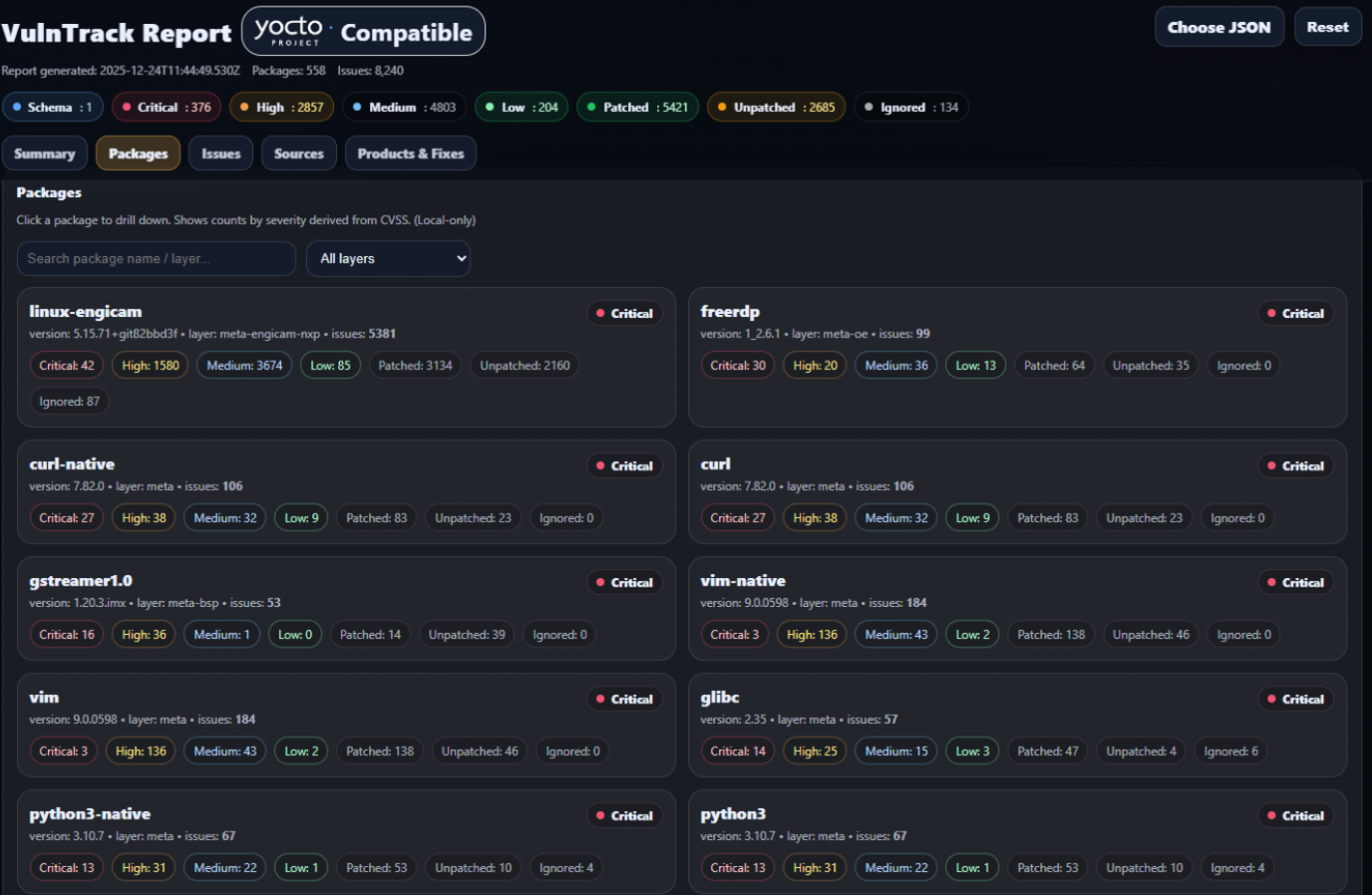The image size is (1372, 895).
Task: Click 'High: 31' chip on python3-native card
Action: (x=145, y=868)
